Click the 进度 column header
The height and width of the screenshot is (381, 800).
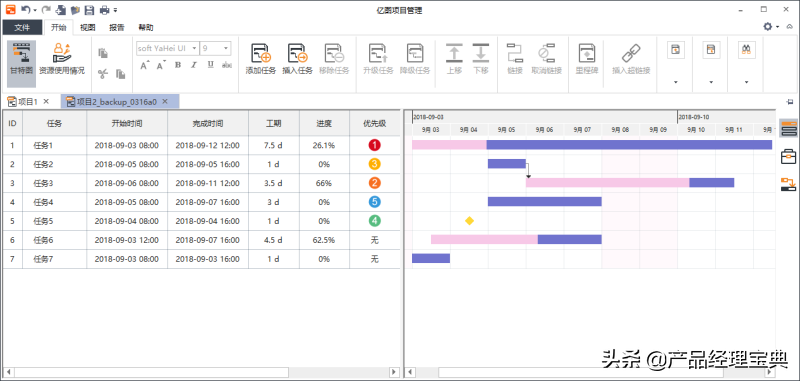[324, 123]
